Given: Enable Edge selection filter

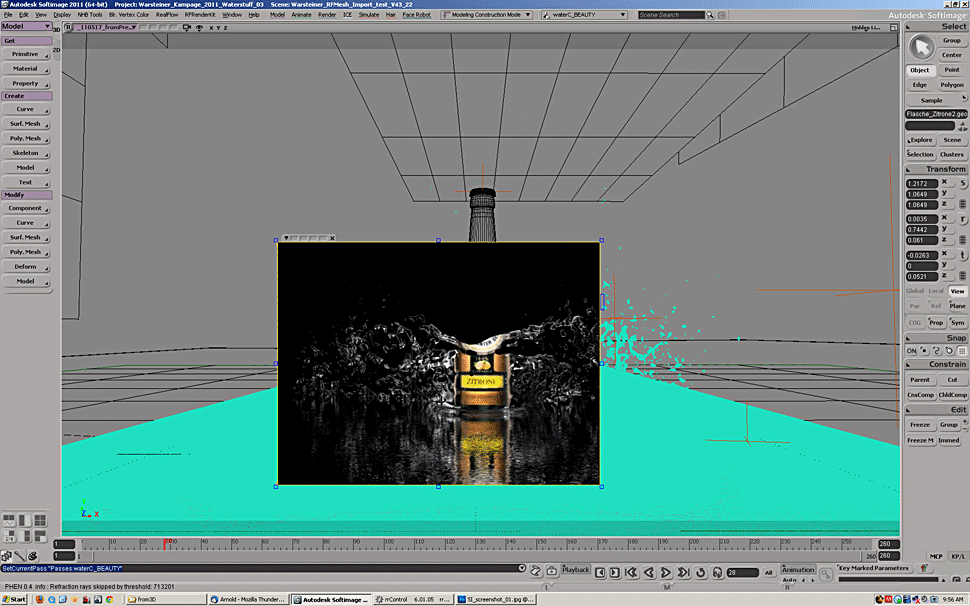Looking at the screenshot, I should (919, 85).
